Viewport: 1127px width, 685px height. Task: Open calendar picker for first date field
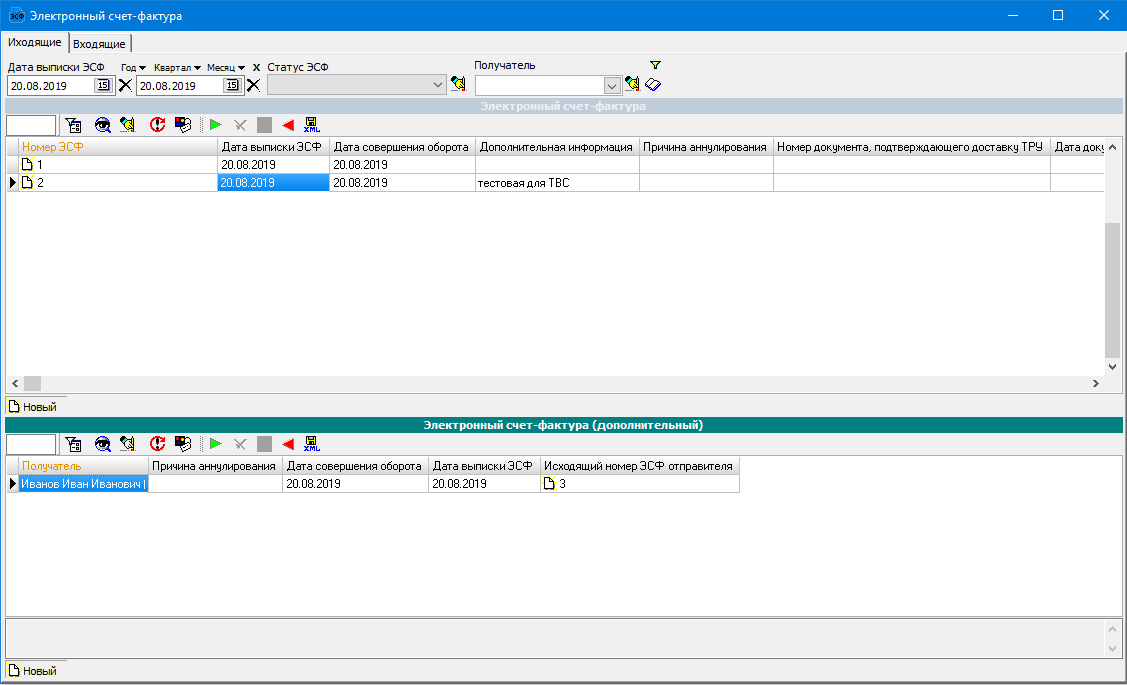tap(103, 86)
